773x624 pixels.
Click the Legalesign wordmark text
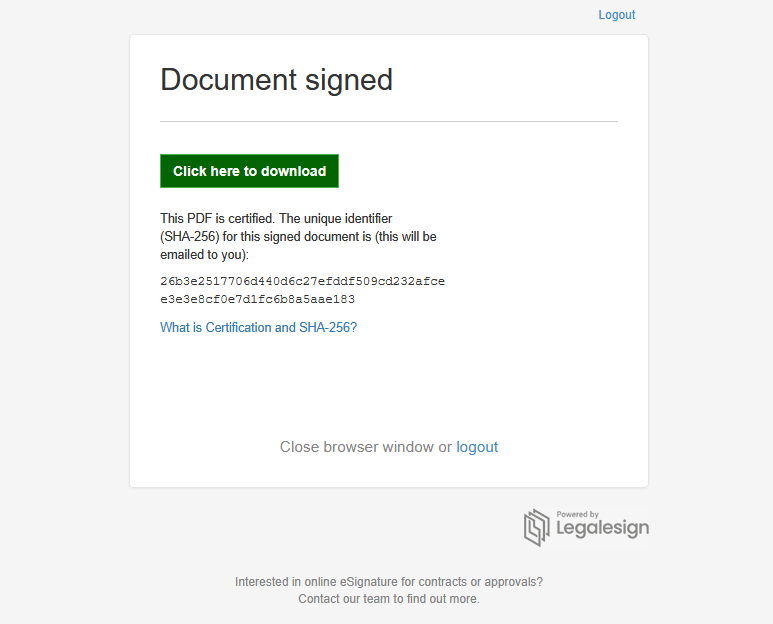602,528
